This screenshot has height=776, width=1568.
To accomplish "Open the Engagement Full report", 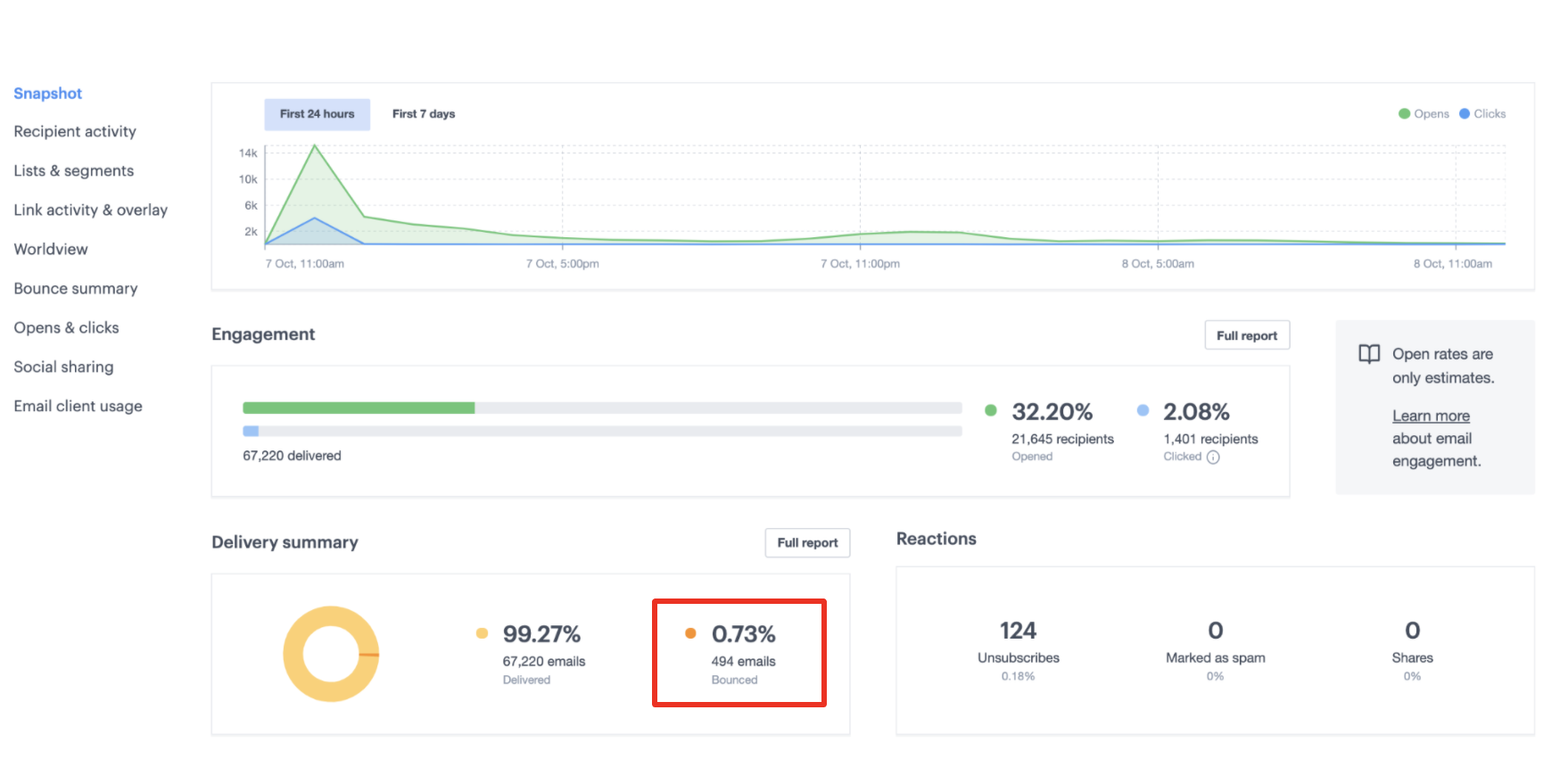I will [x=1246, y=335].
